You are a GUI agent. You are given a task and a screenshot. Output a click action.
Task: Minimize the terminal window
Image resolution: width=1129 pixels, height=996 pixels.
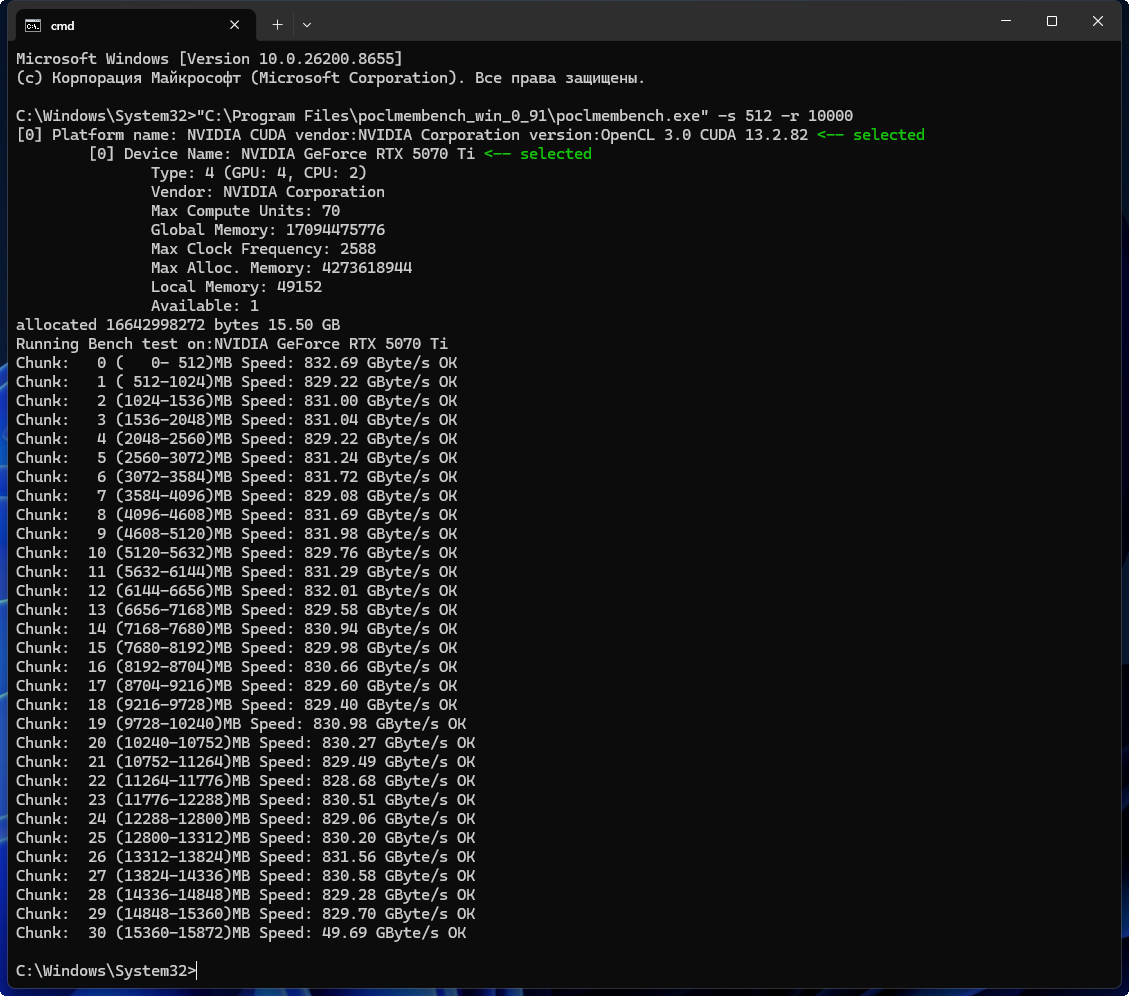1006,21
